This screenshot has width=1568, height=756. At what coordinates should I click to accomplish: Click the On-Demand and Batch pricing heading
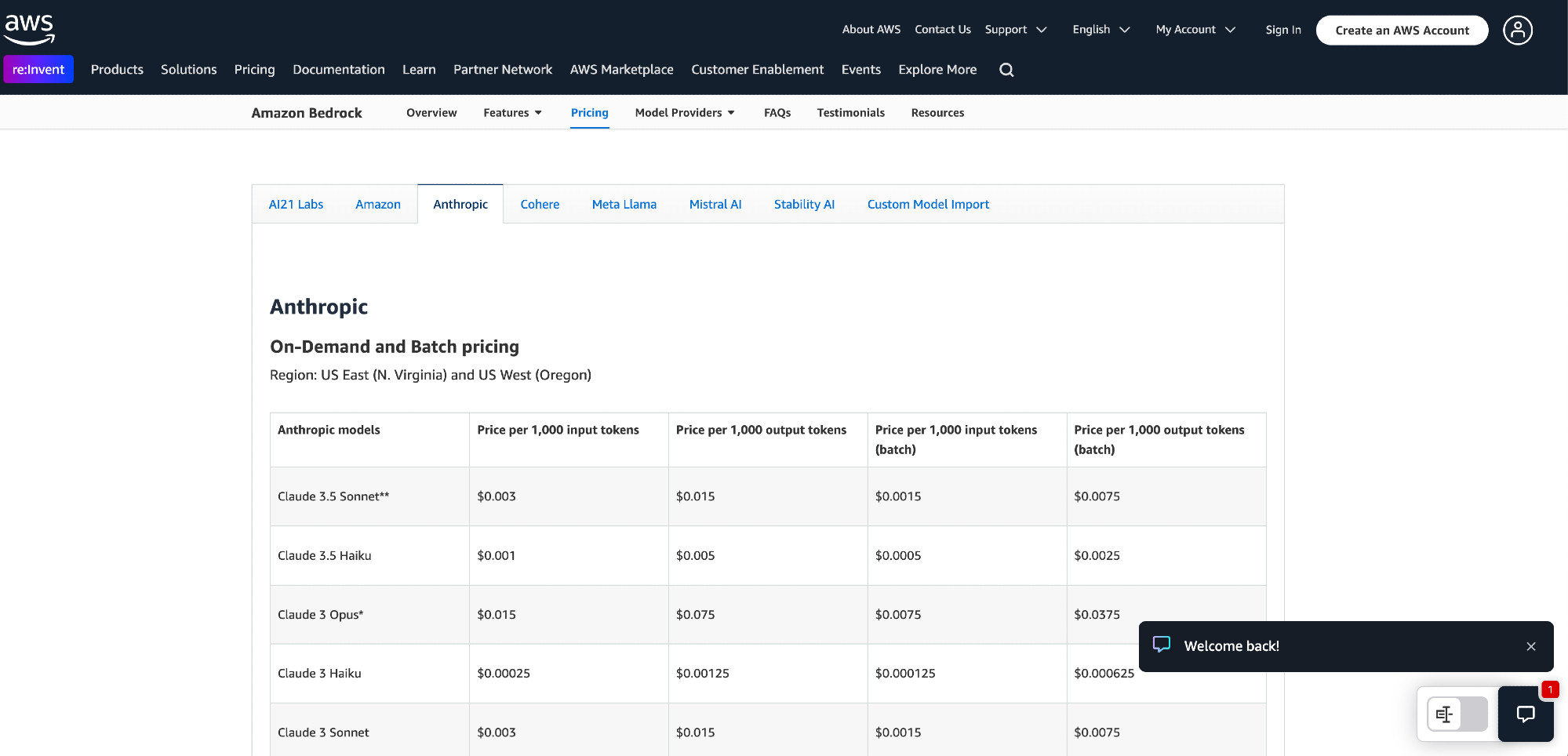pos(395,347)
